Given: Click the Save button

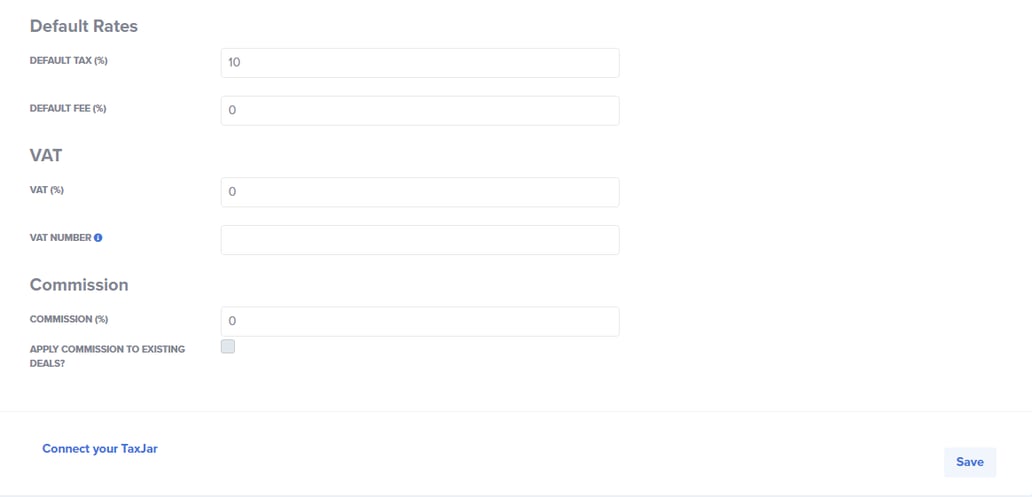Looking at the screenshot, I should point(969,462).
